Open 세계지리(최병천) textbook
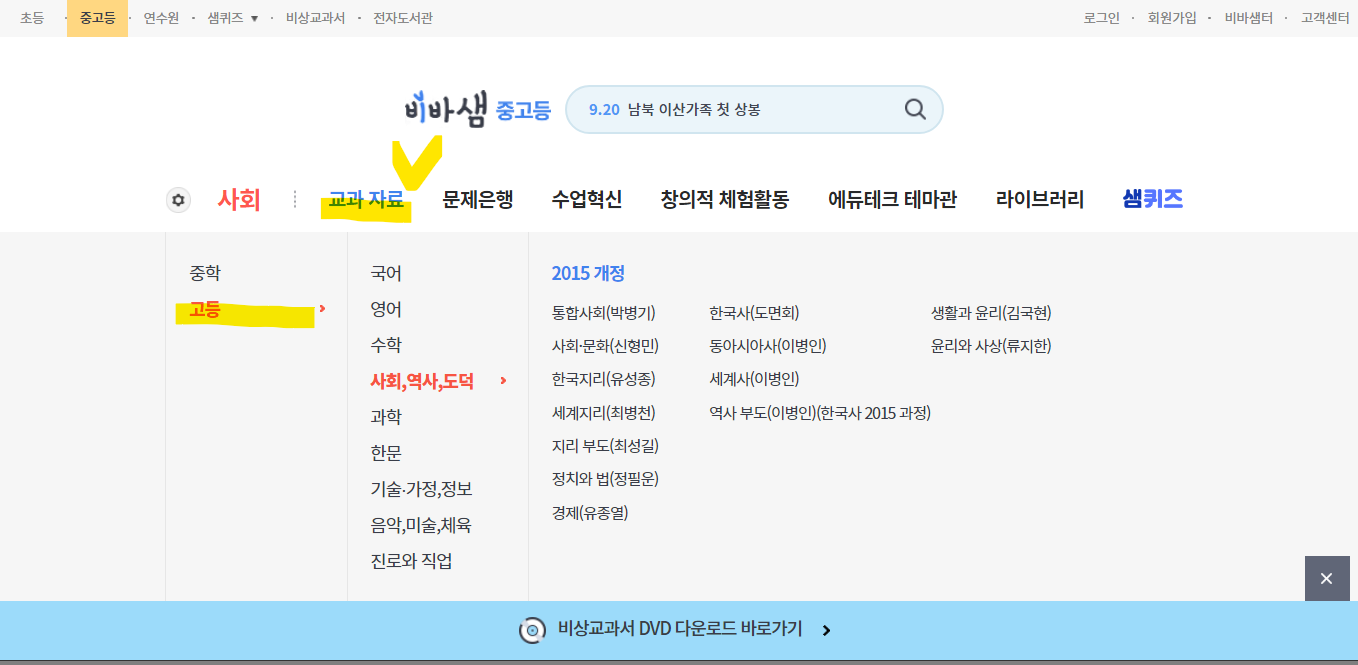This screenshot has height=665, width=1358. click(603, 412)
